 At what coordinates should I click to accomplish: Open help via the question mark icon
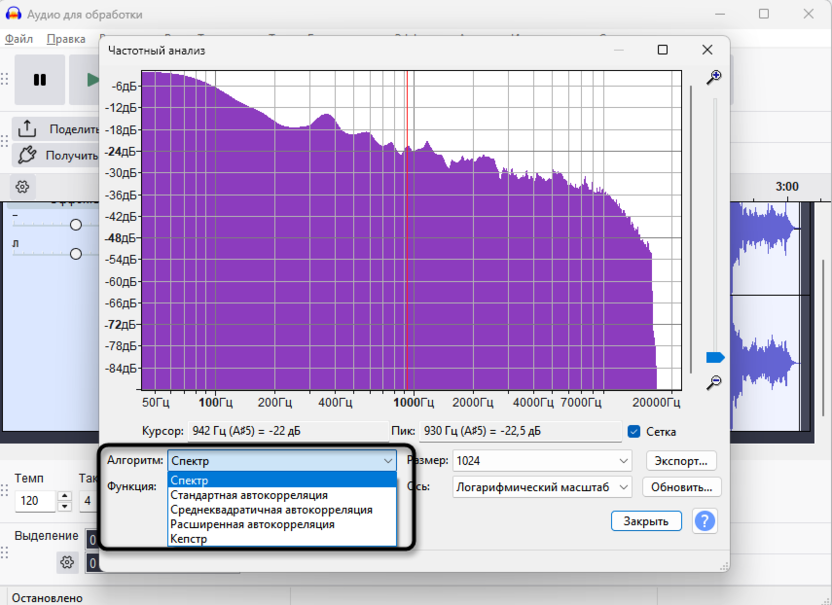[704, 521]
